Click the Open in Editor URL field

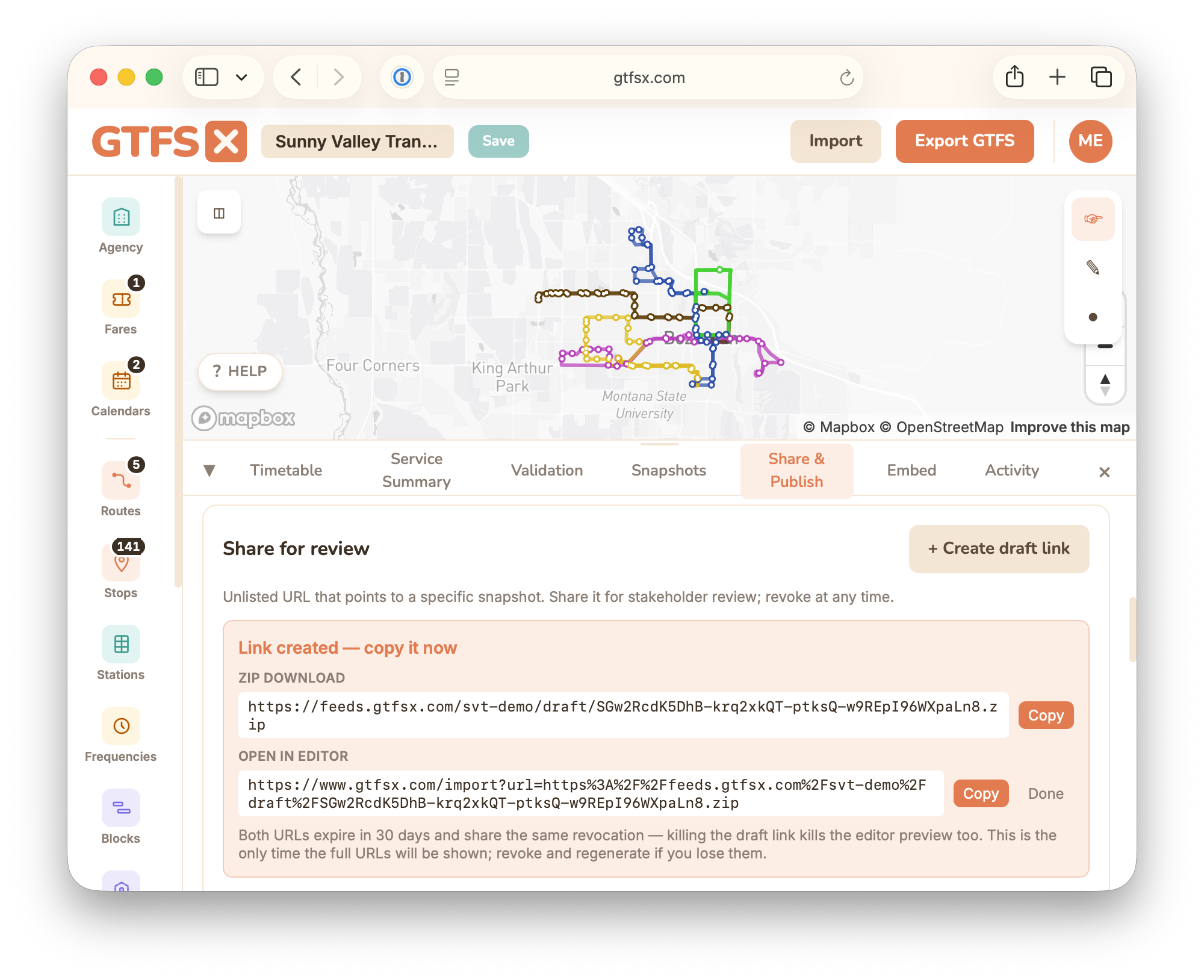tap(591, 794)
